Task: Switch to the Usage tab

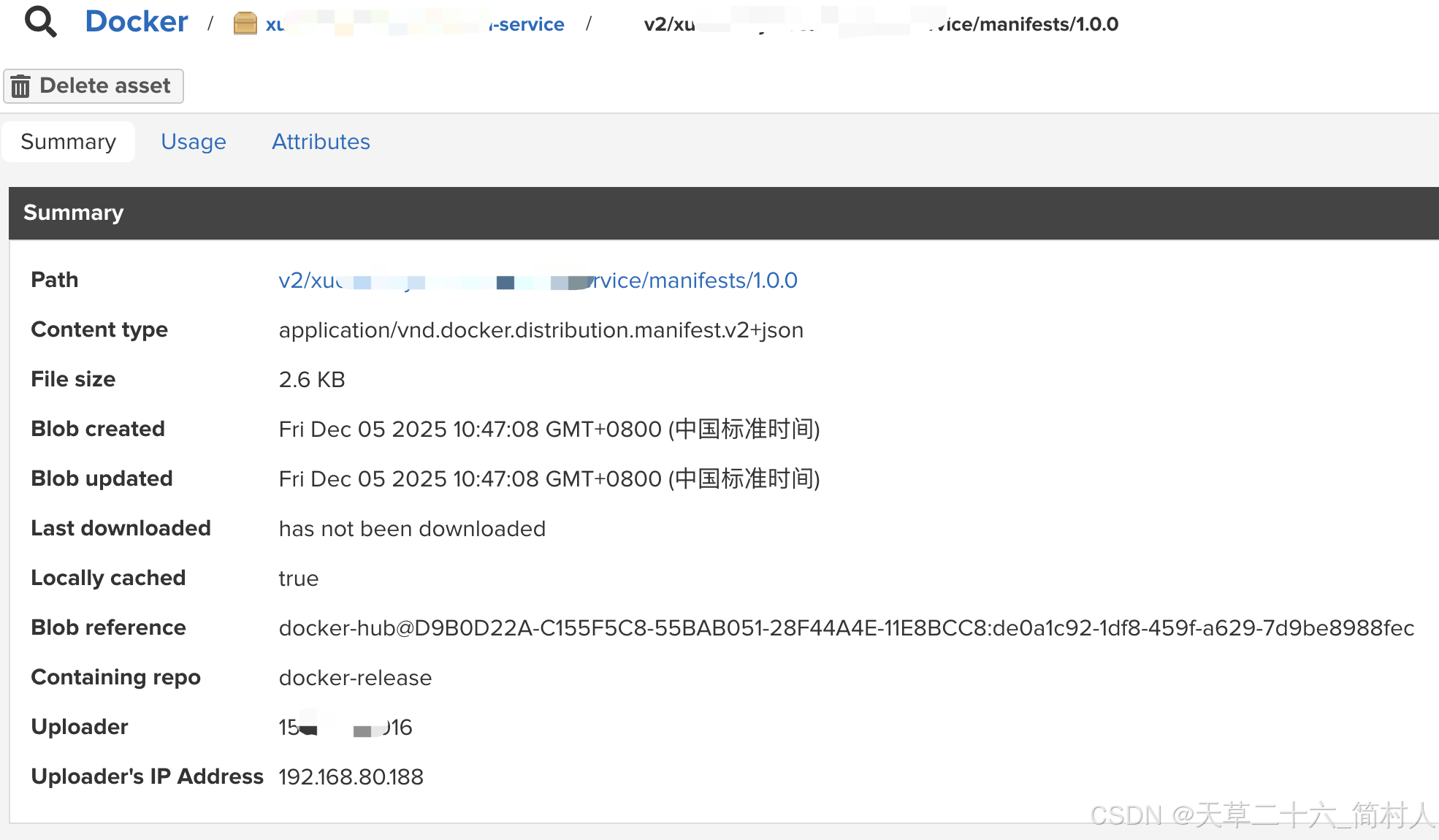Action: [193, 142]
